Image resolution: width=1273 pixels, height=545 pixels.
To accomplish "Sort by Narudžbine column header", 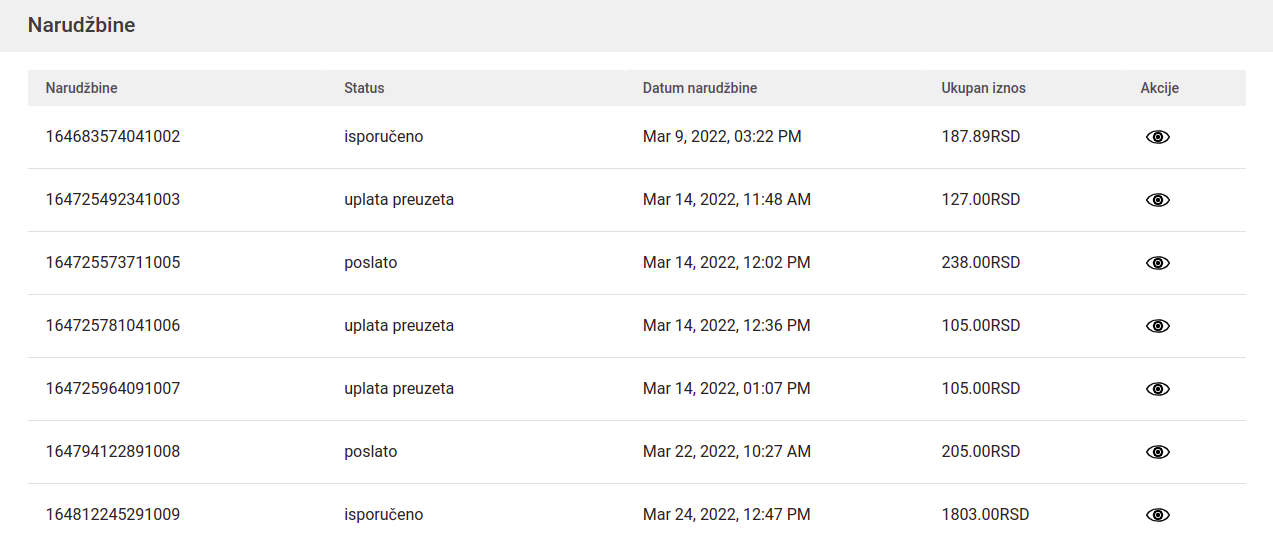I will point(81,88).
